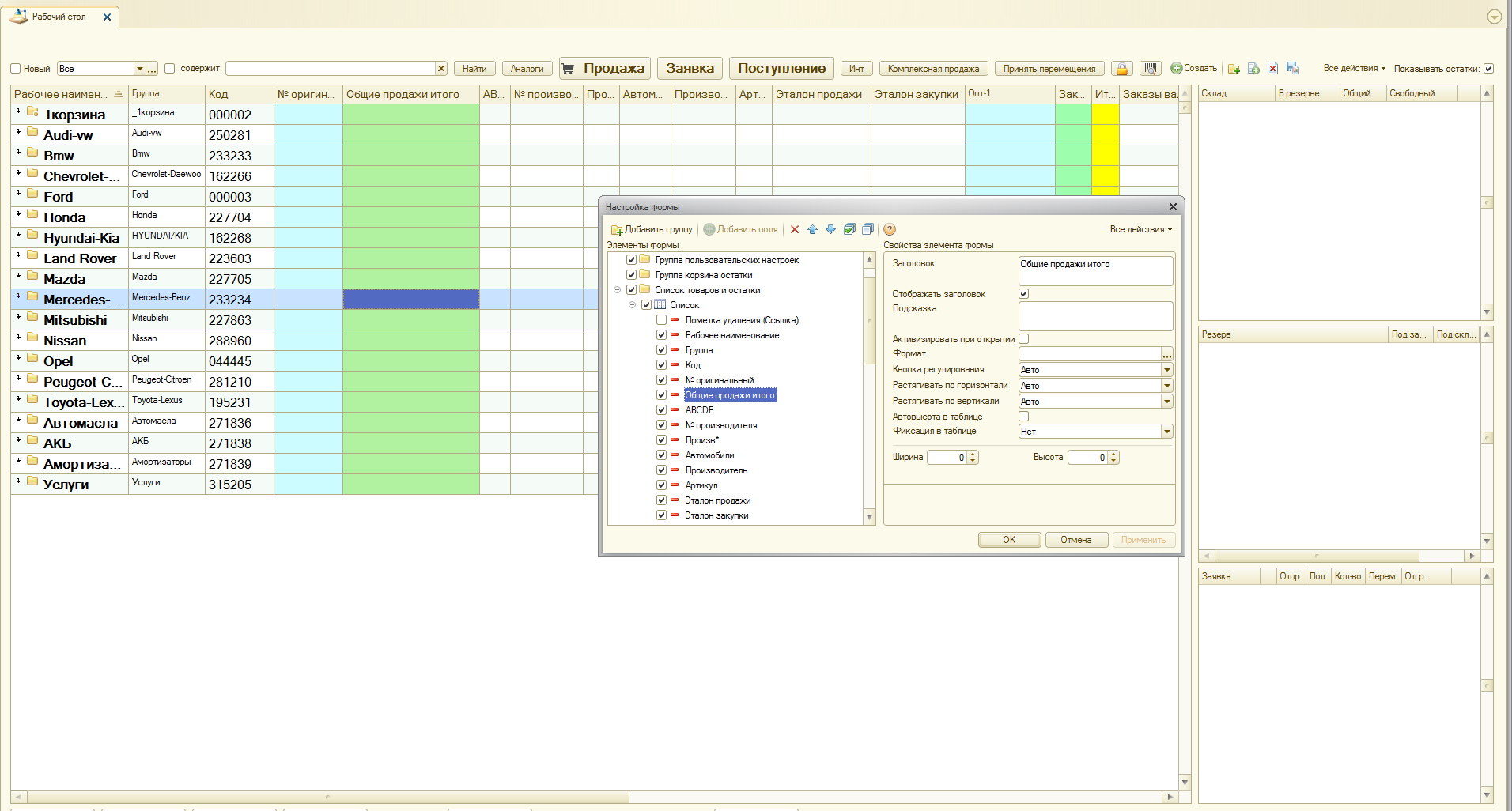Viewport: 1512px width, 811px height.
Task: Uncheck the Отображать заголовок checkbox
Action: (x=1024, y=294)
